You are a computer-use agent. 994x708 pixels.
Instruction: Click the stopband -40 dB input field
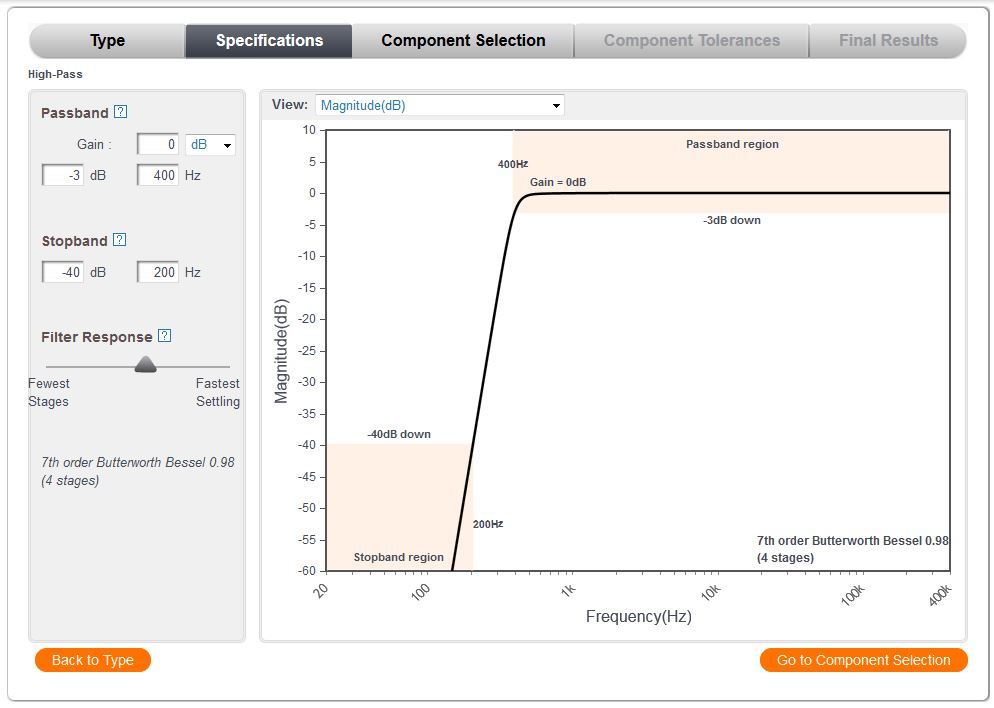coord(63,272)
